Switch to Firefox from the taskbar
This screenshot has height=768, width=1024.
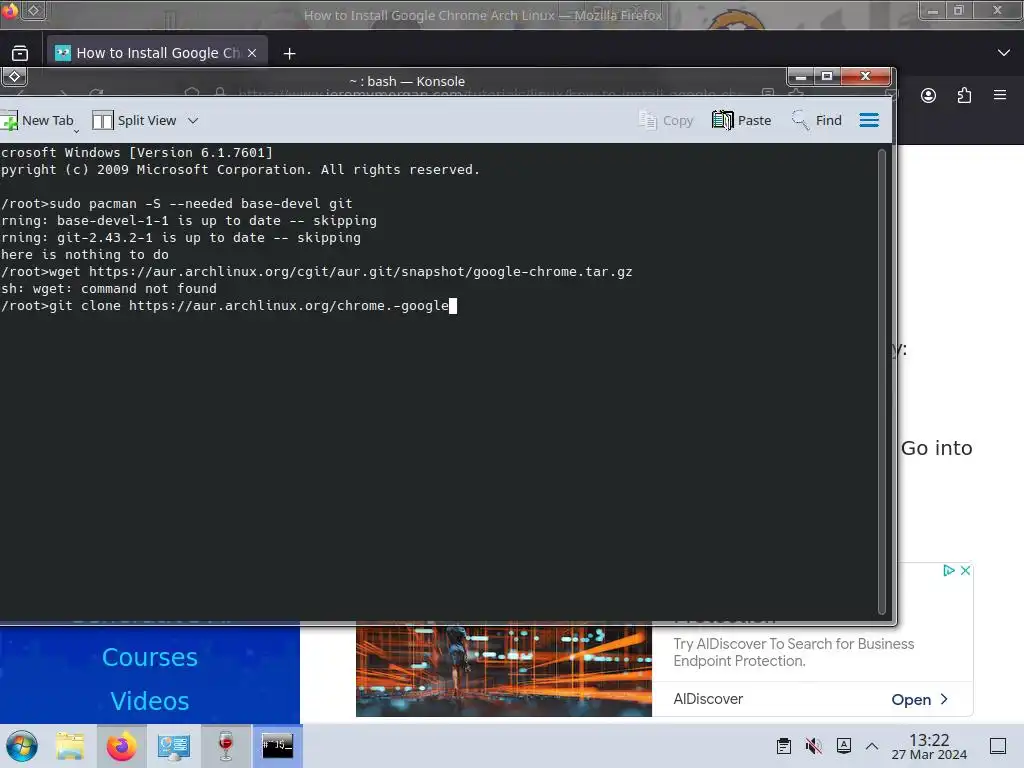(121, 746)
